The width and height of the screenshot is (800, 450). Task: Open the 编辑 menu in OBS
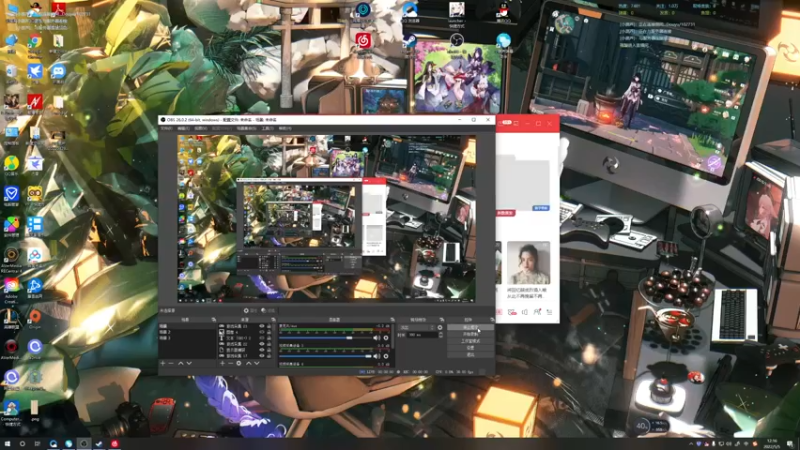click(x=183, y=128)
